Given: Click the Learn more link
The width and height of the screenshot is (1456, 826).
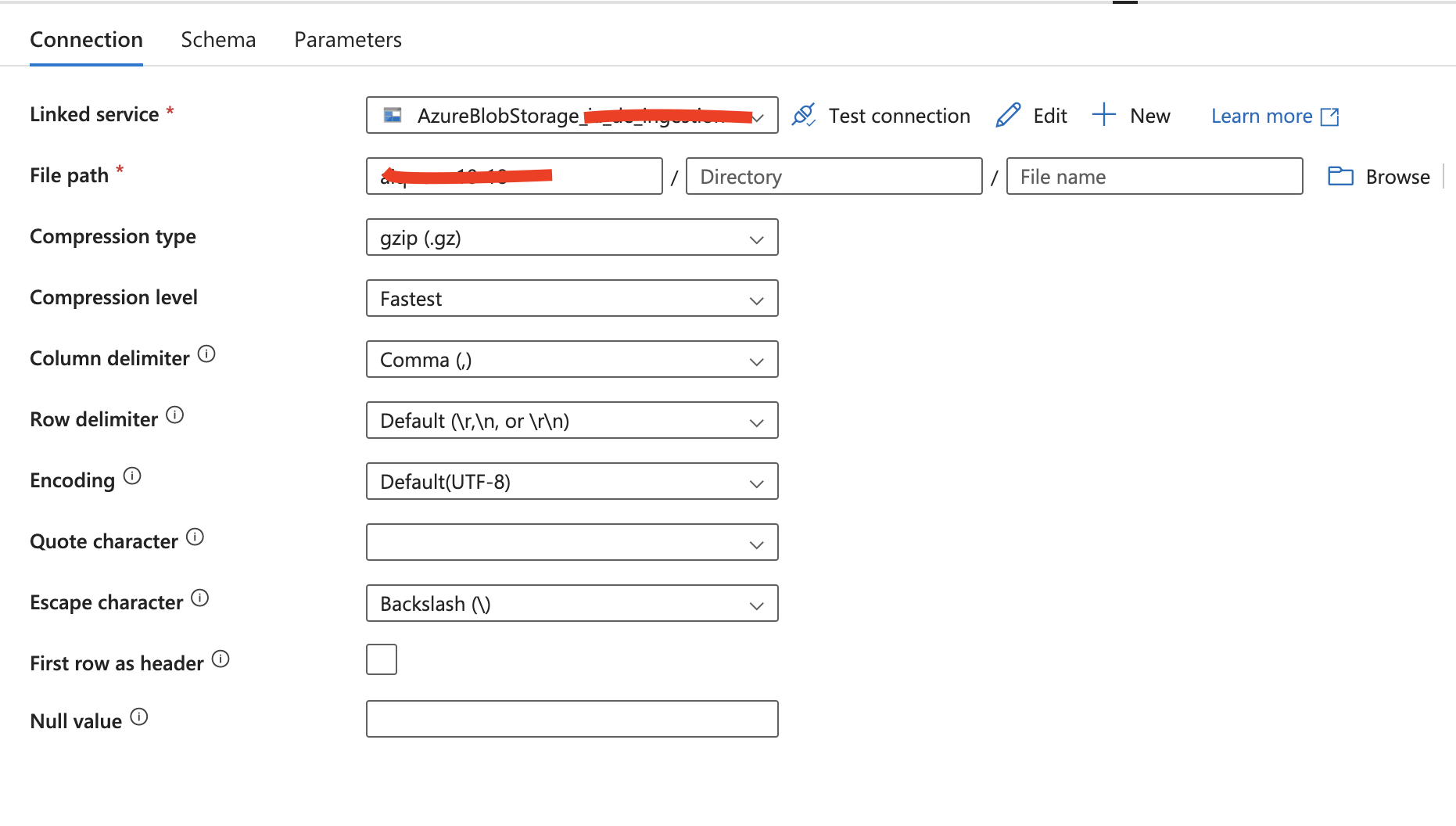Looking at the screenshot, I should [x=1261, y=116].
